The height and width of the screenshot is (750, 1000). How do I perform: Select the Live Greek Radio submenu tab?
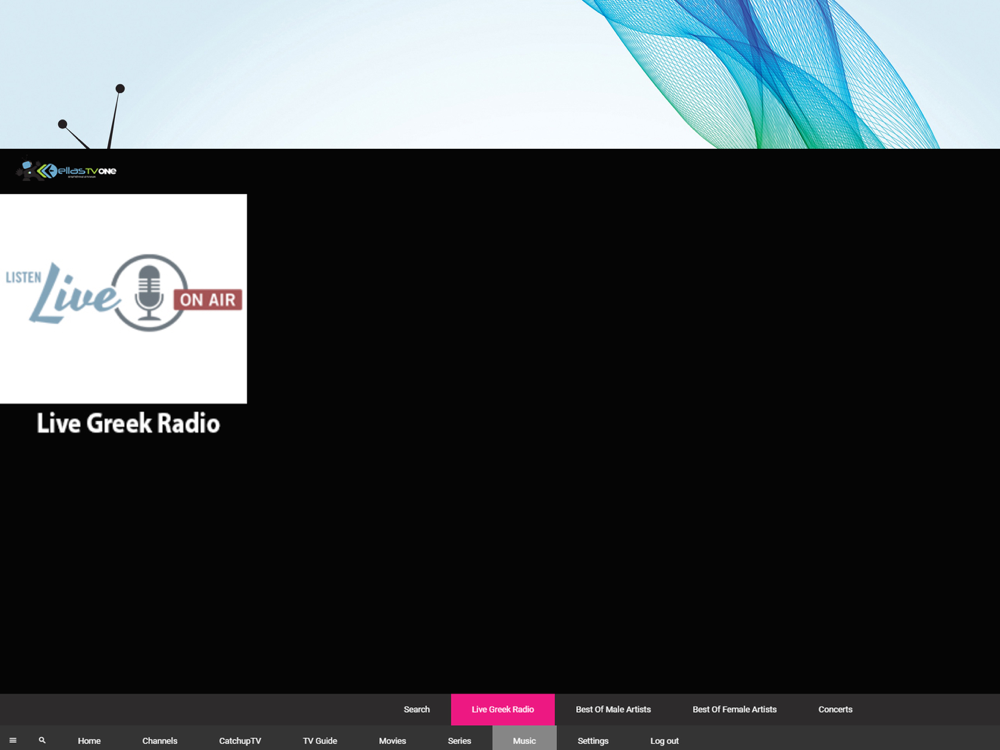pyautogui.click(x=503, y=709)
